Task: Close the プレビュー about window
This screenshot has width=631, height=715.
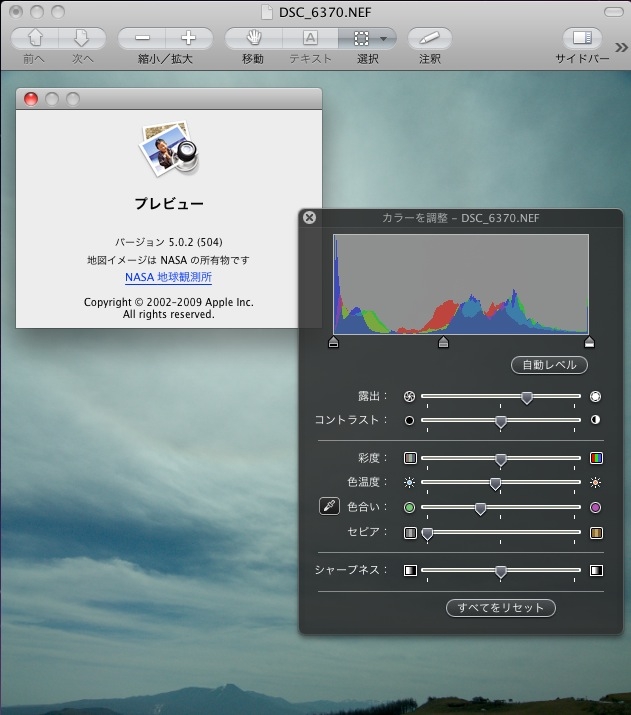Action: pos(31,99)
